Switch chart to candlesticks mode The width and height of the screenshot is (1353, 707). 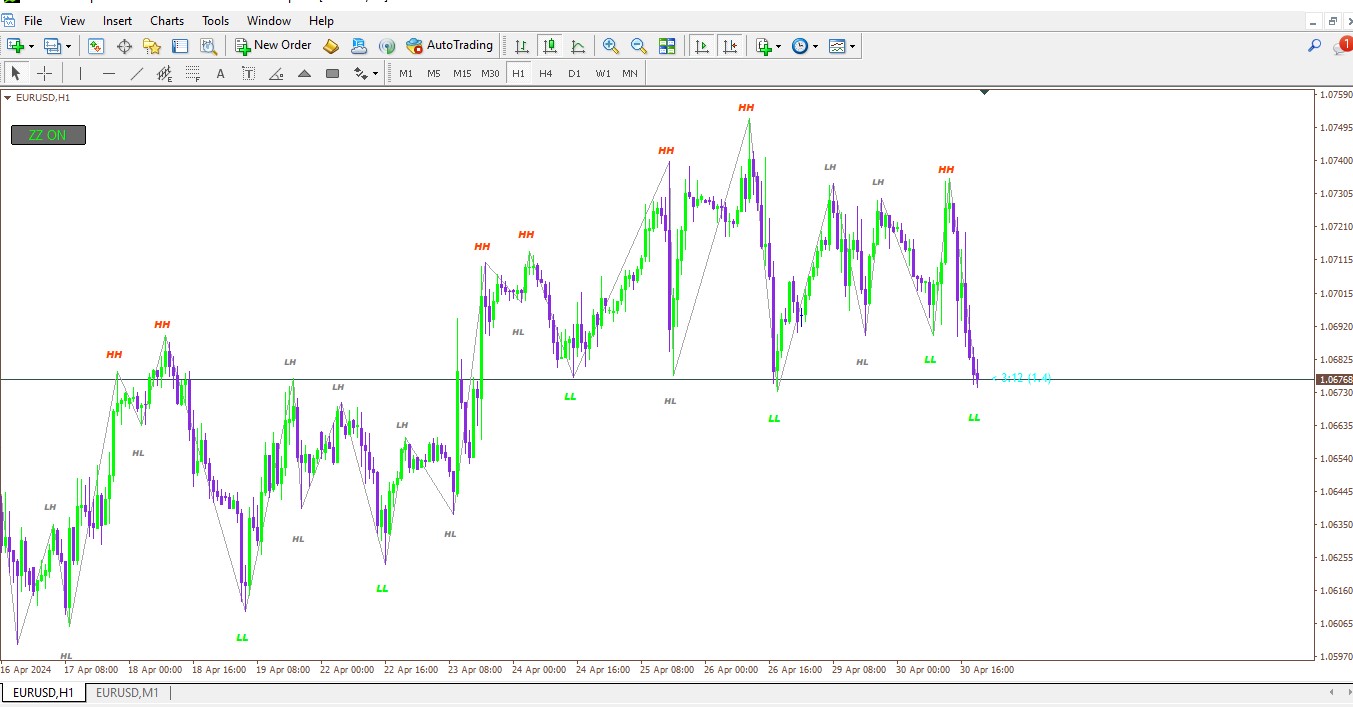[550, 46]
